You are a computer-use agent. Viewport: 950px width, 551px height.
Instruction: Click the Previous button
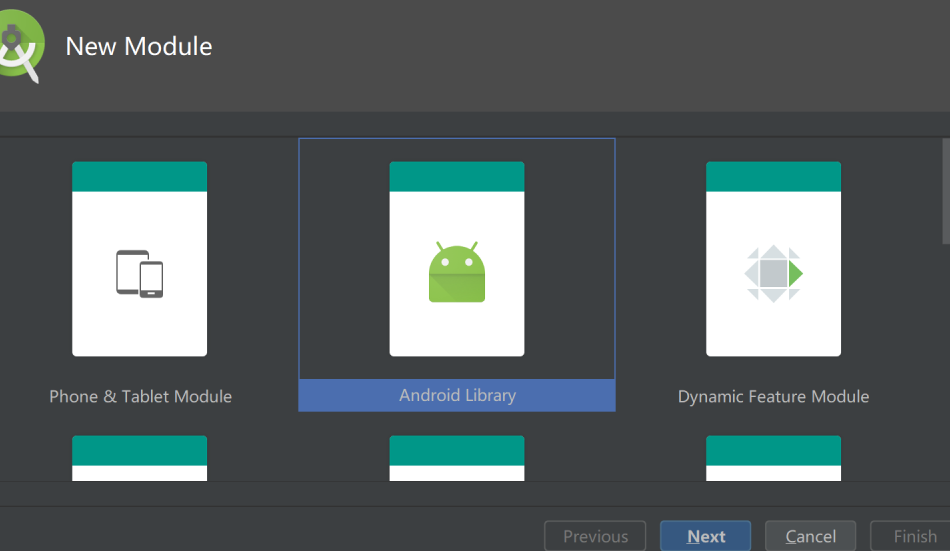point(595,536)
